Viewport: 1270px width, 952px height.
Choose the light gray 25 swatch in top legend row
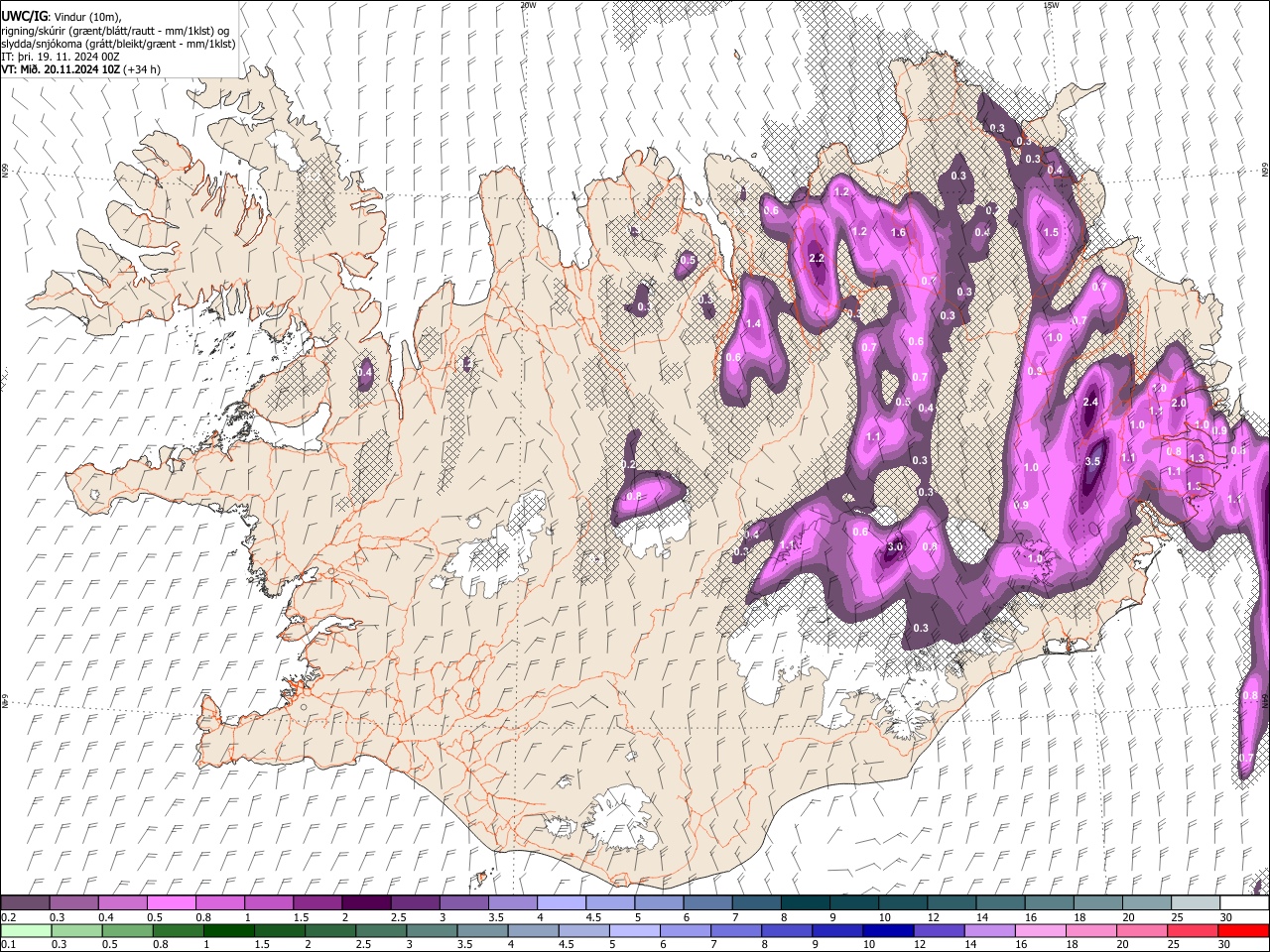[1197, 902]
